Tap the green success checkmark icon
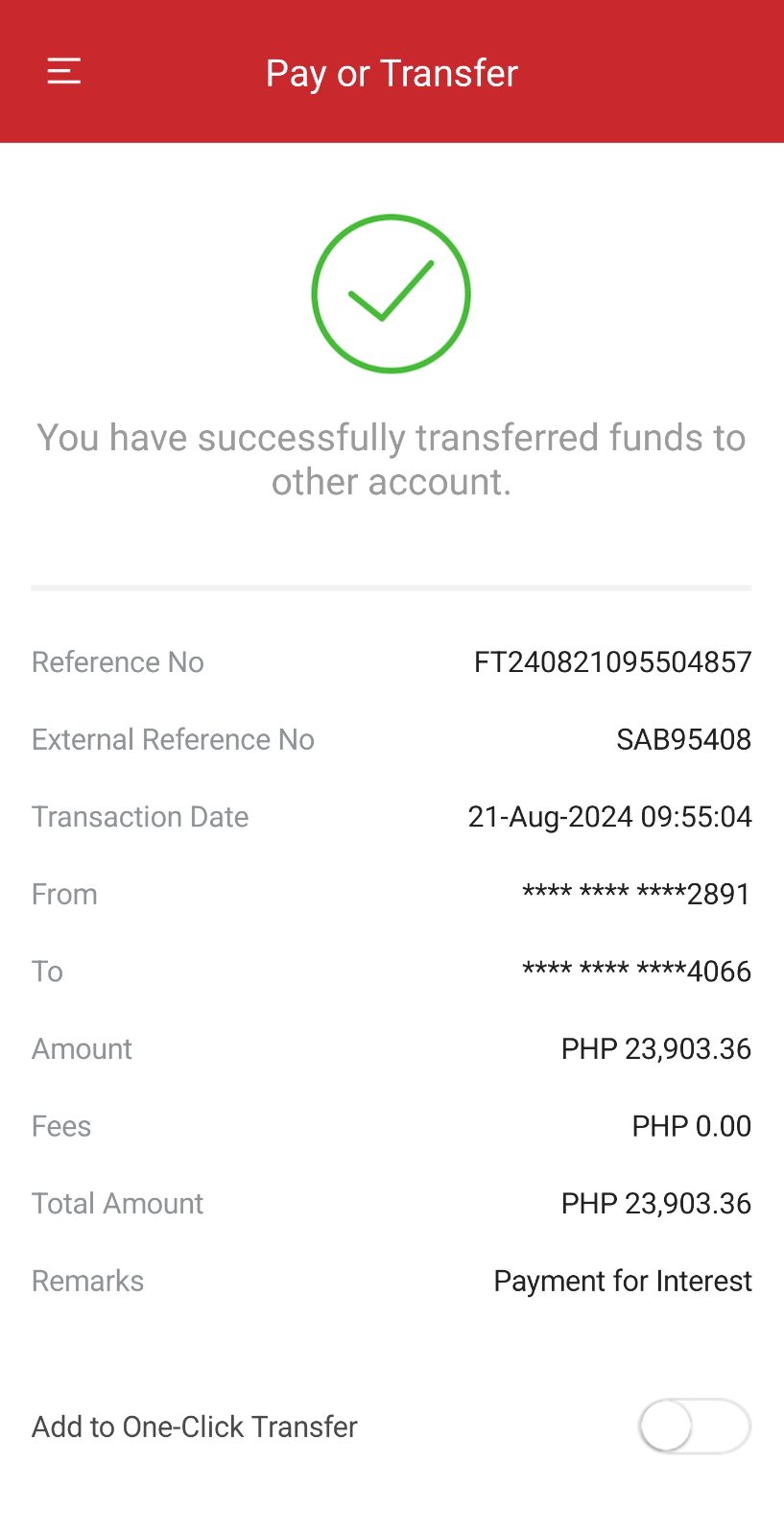Screen dimensions: 784x1536 coord(392,294)
